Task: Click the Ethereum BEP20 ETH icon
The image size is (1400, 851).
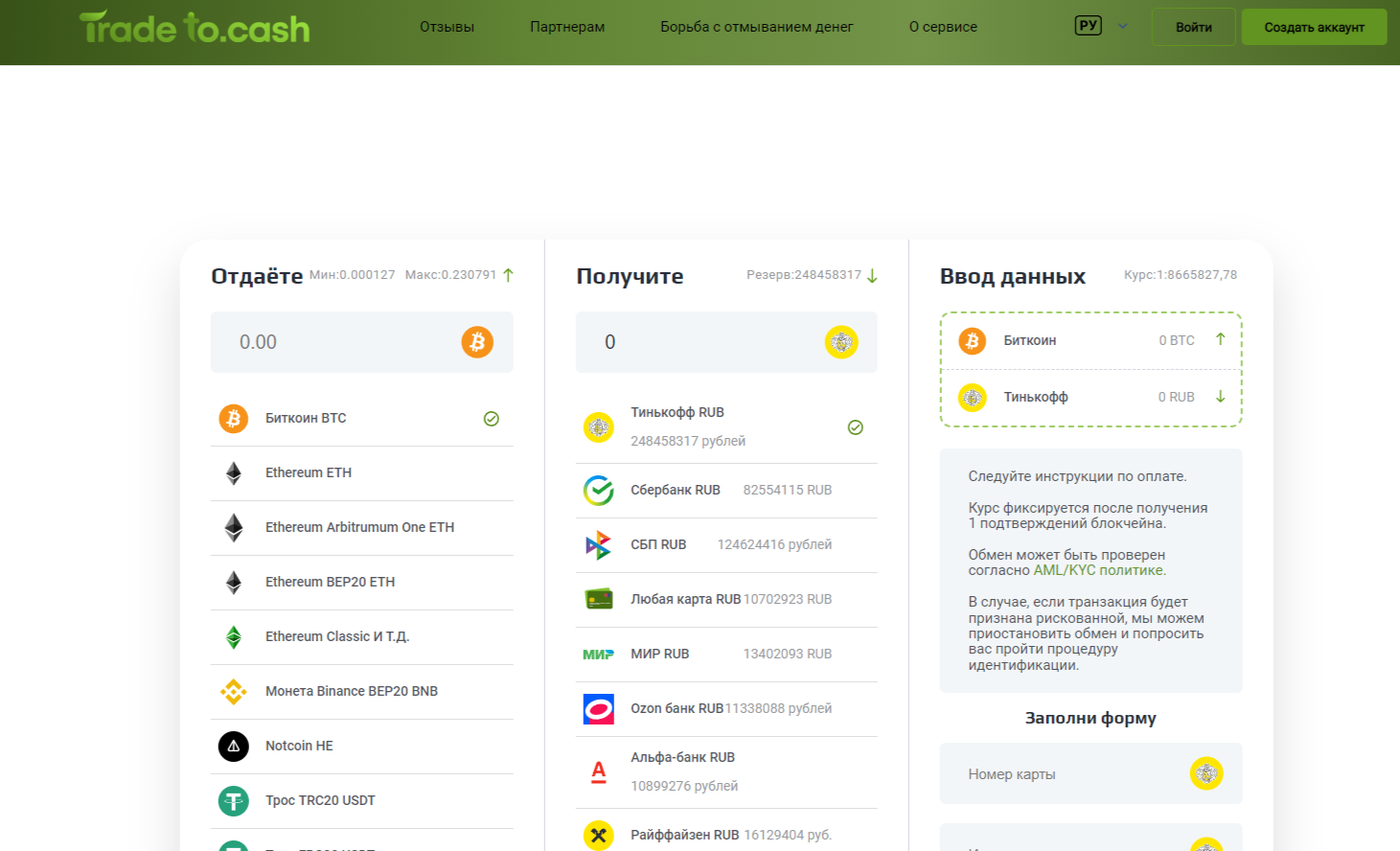Action: coord(233,583)
